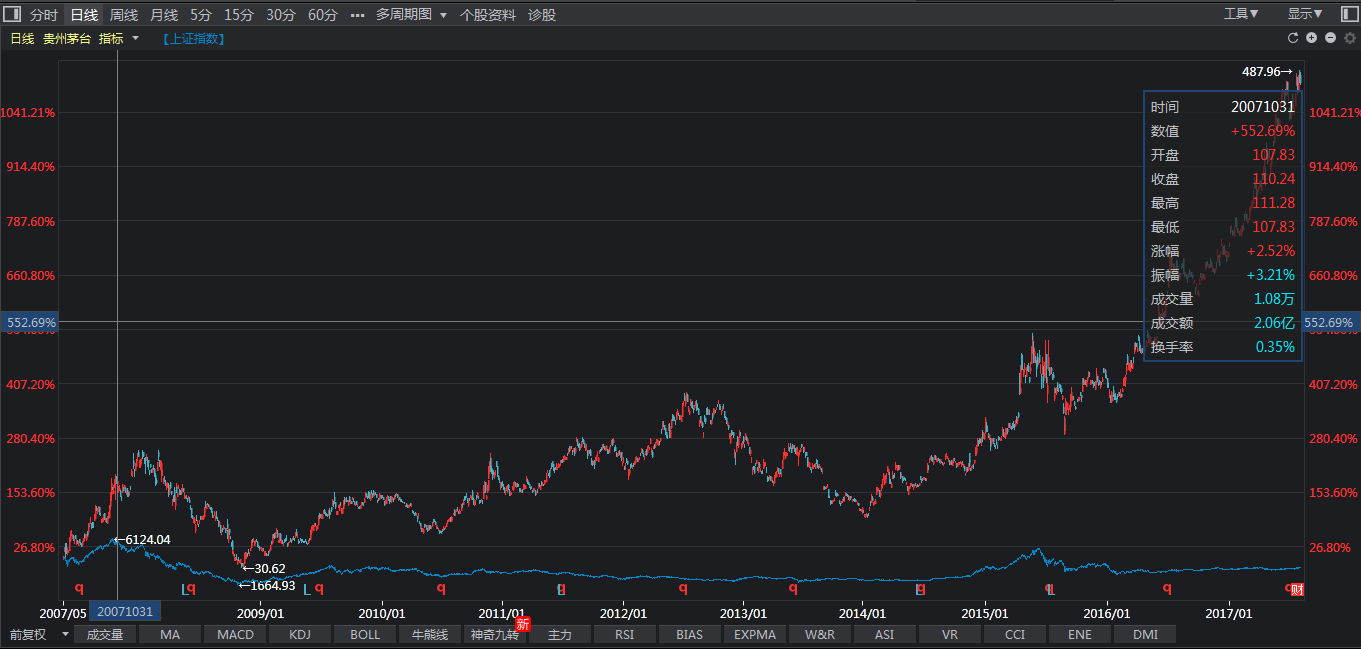Open 诊股 stock diagnosis

click(542, 15)
